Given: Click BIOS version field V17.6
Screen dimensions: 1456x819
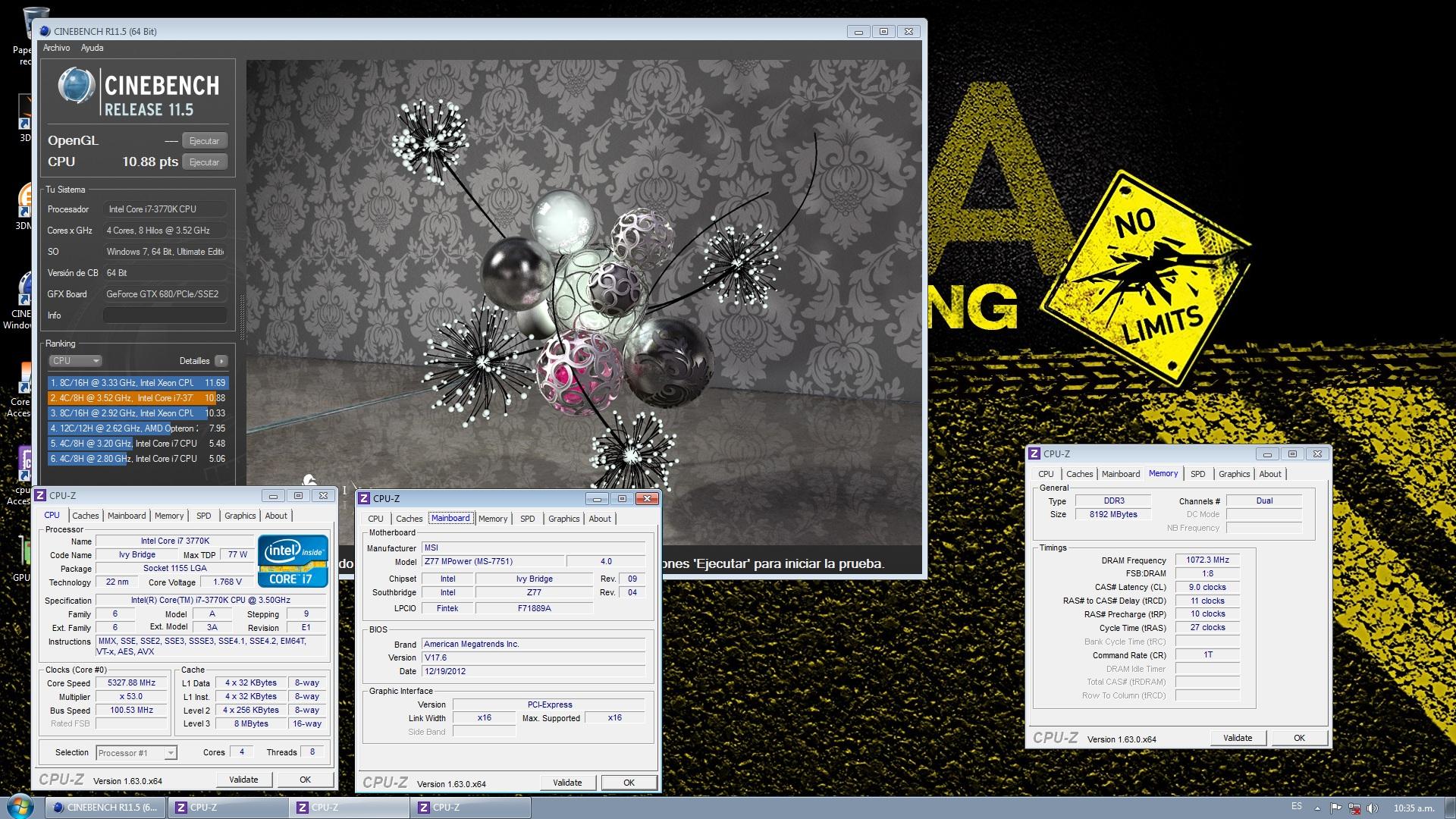Looking at the screenshot, I should pyautogui.click(x=534, y=657).
